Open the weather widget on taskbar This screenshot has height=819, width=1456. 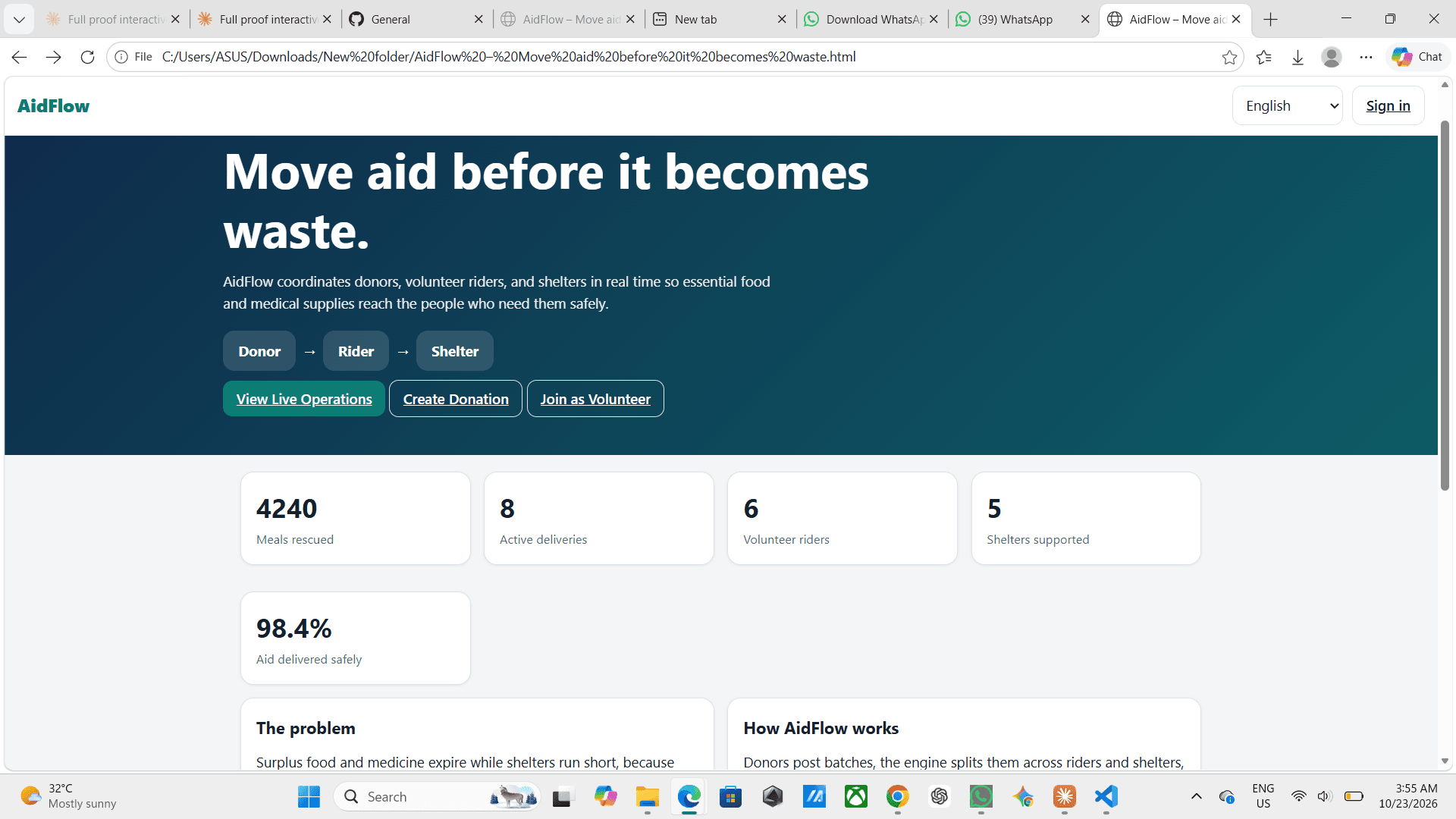(68, 796)
